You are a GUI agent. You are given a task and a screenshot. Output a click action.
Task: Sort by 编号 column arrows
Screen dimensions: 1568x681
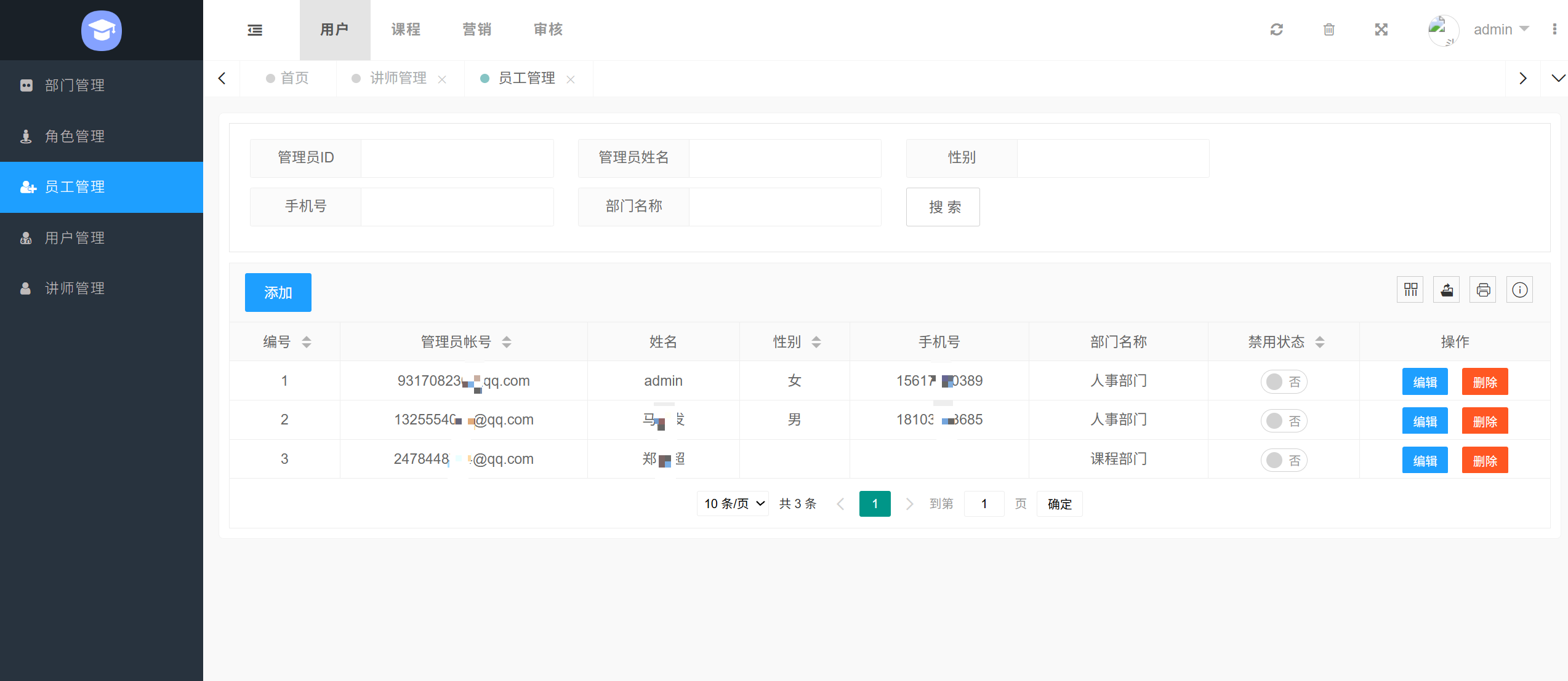306,342
